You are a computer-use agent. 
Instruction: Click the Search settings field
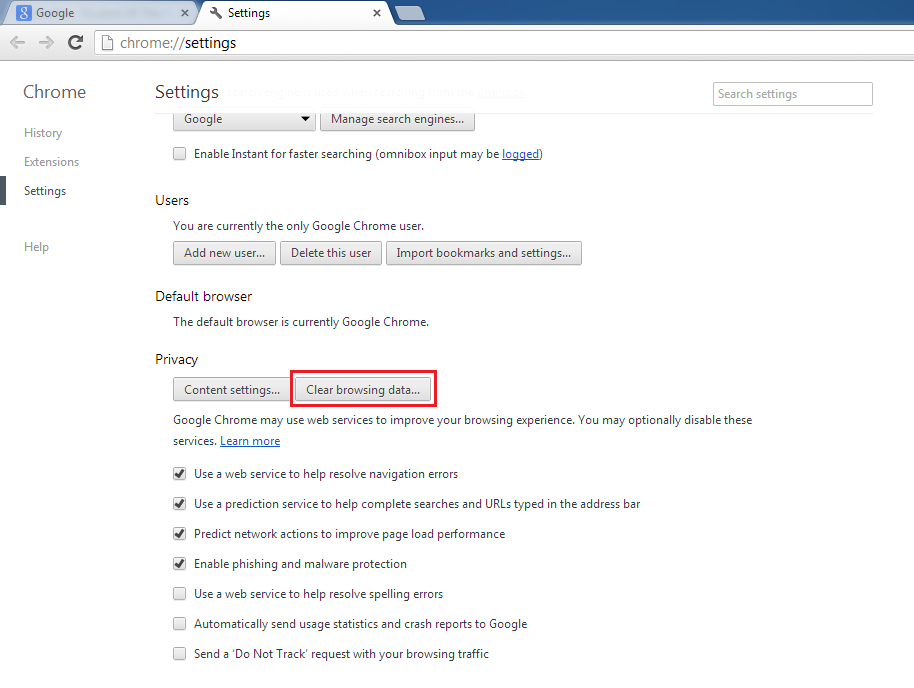click(x=792, y=94)
